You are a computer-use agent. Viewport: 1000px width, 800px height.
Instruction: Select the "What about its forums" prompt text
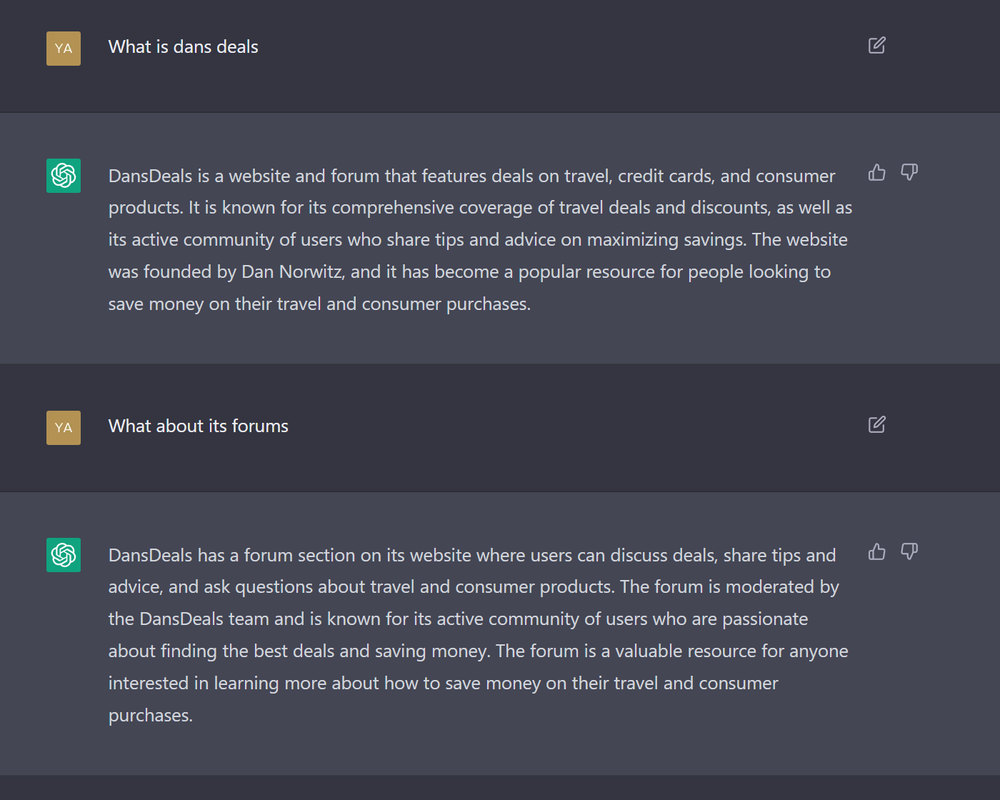pos(198,426)
